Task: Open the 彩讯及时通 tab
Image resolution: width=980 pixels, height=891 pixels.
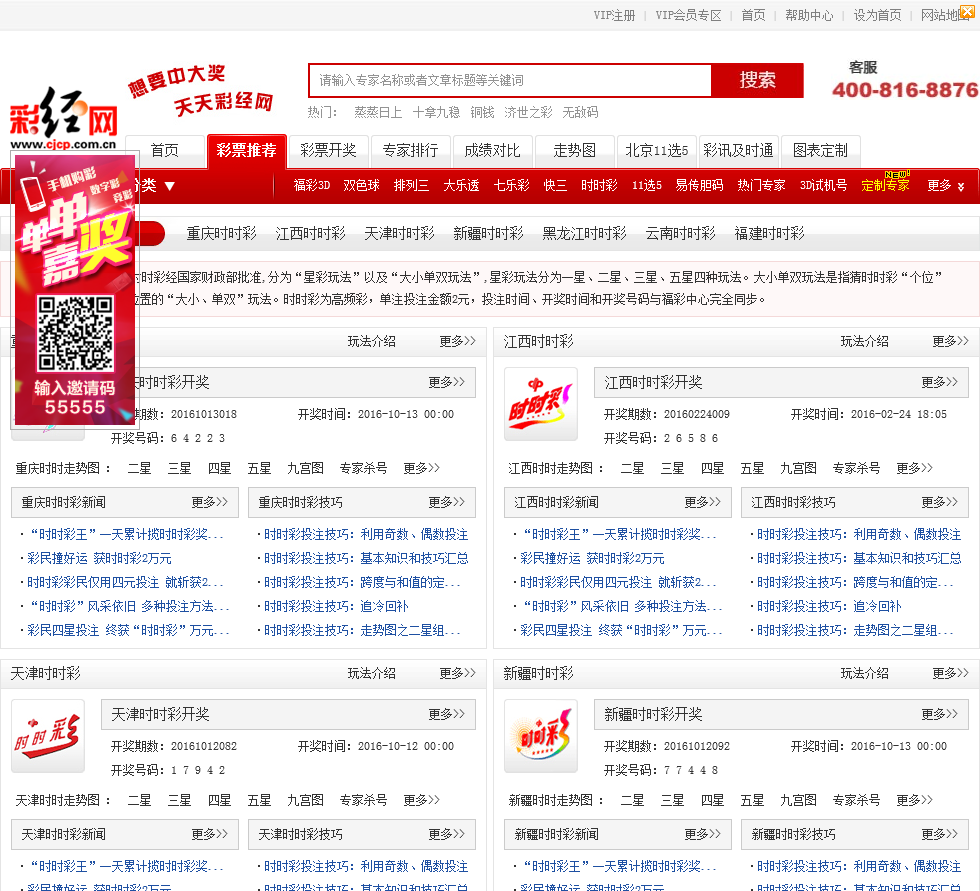Action: click(x=739, y=151)
